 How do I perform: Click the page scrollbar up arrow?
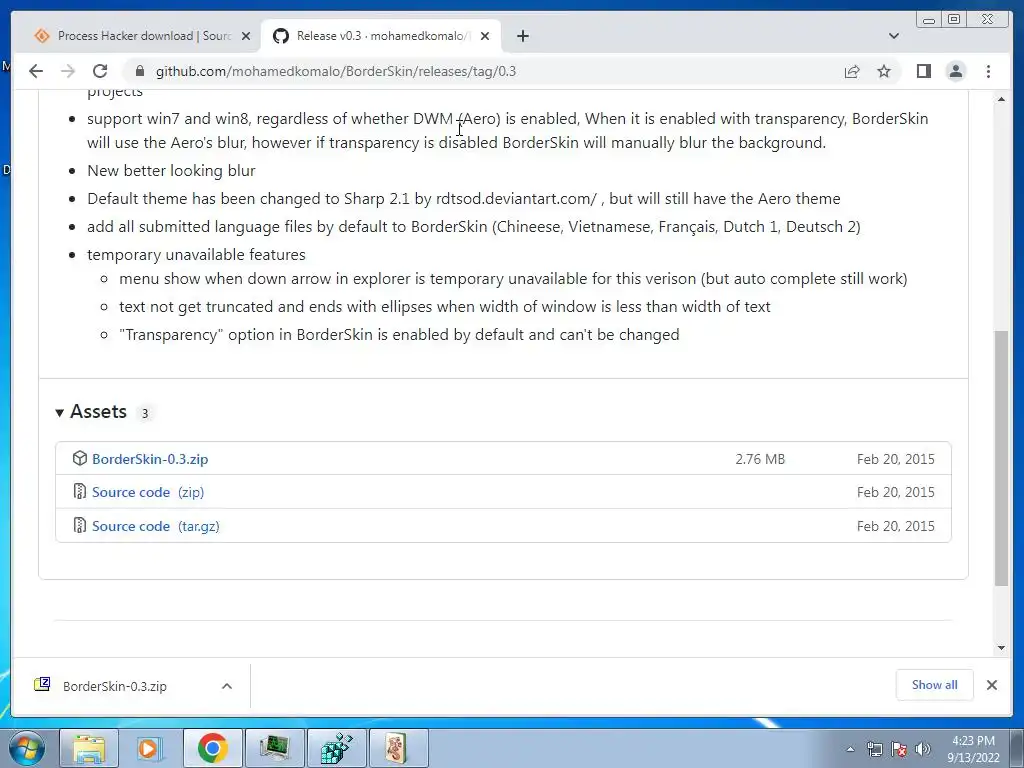(1001, 99)
